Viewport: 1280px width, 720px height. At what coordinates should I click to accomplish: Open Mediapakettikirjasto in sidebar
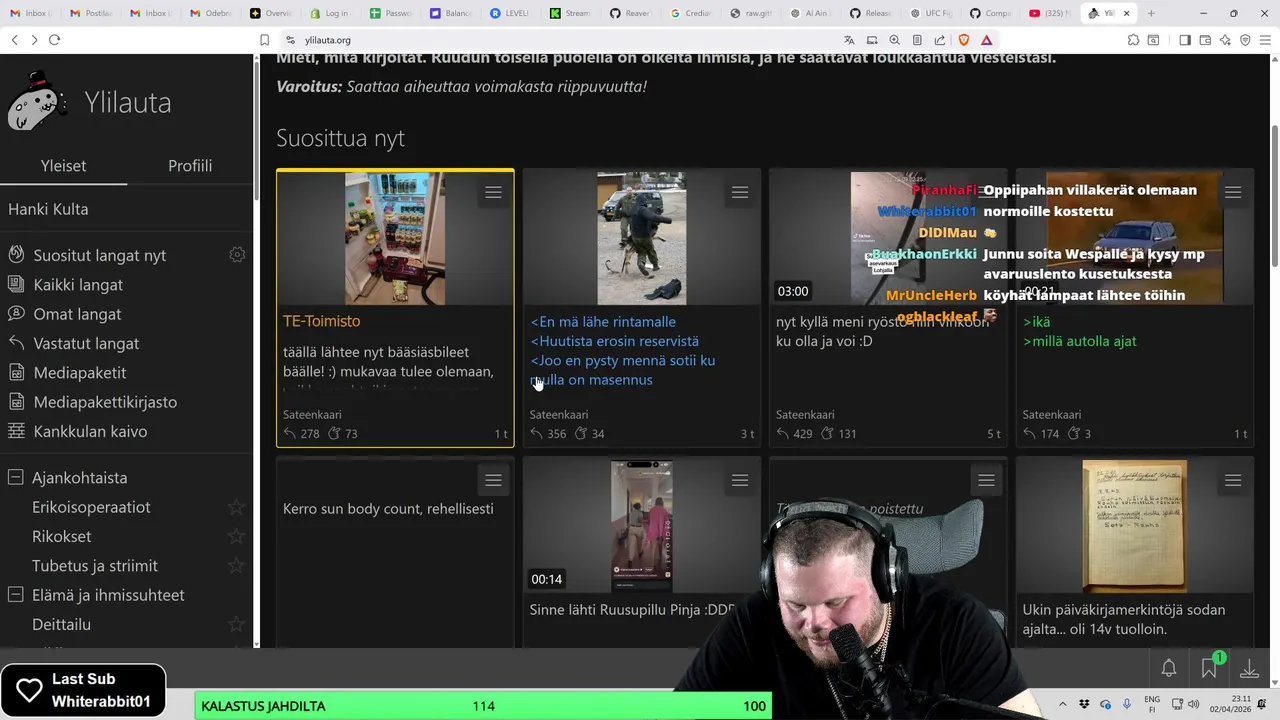point(105,402)
